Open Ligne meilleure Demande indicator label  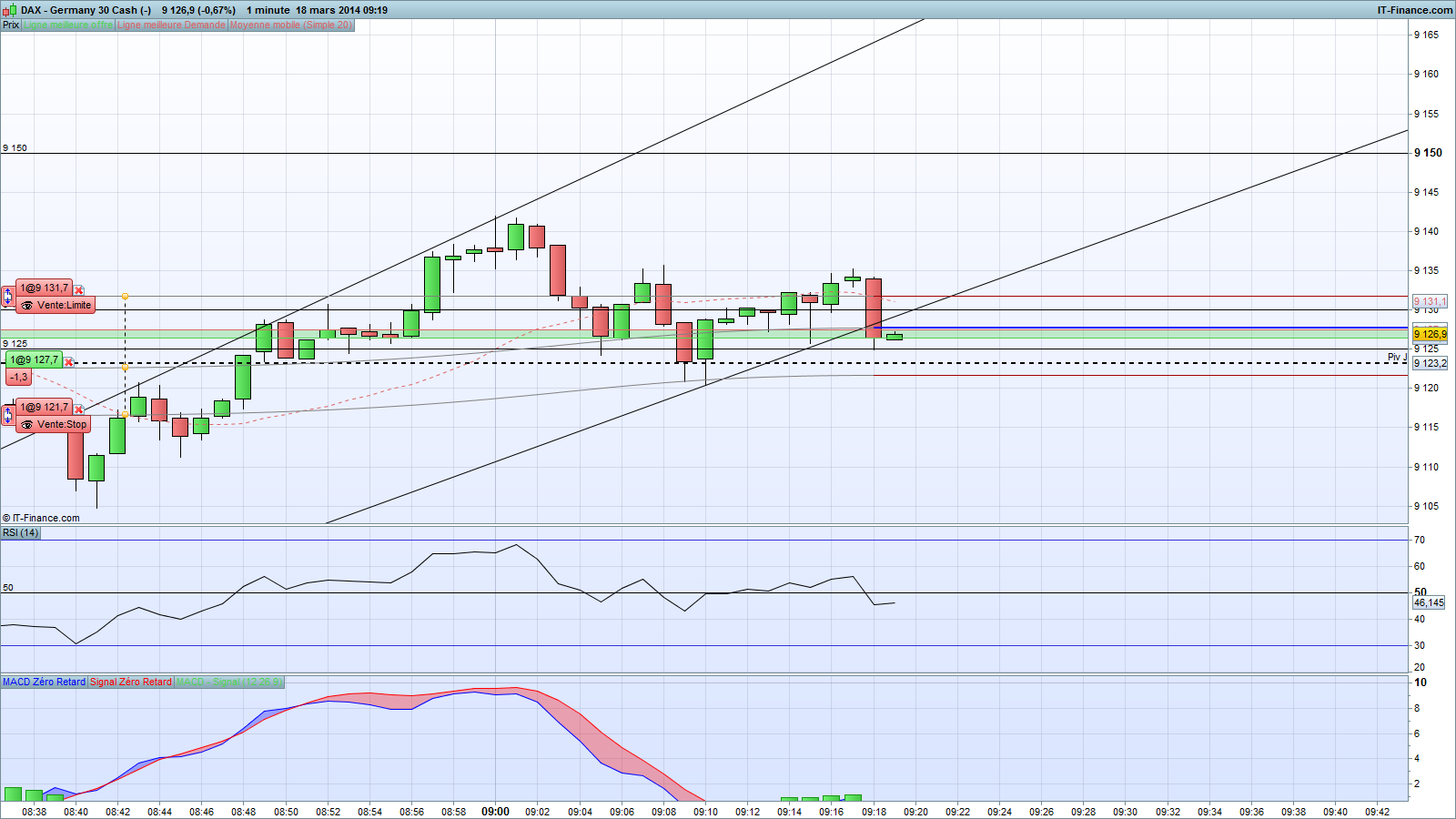[171, 25]
